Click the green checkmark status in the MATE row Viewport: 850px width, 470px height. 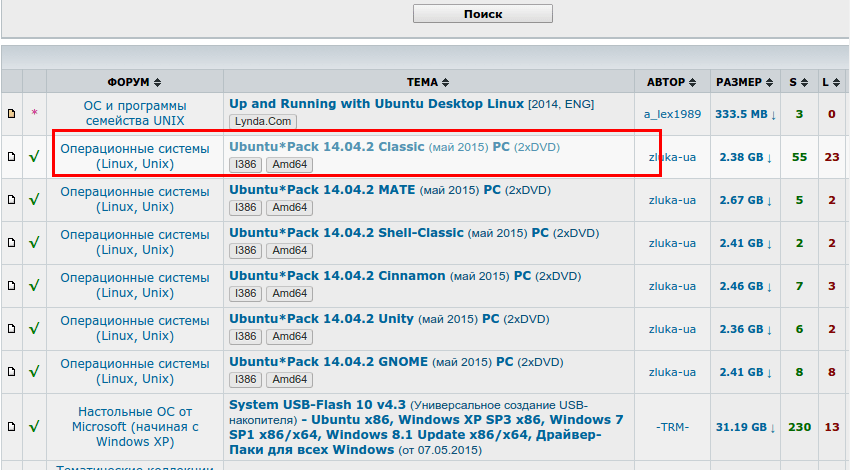coord(34,199)
